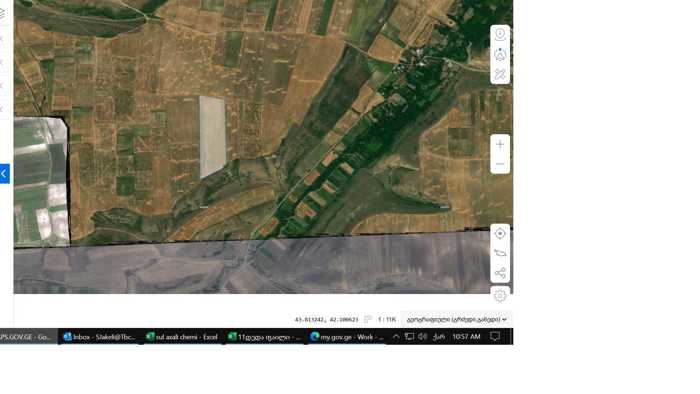Switch to sul axali chemi Excel window
The height and width of the screenshot is (394, 700).
[182, 337]
